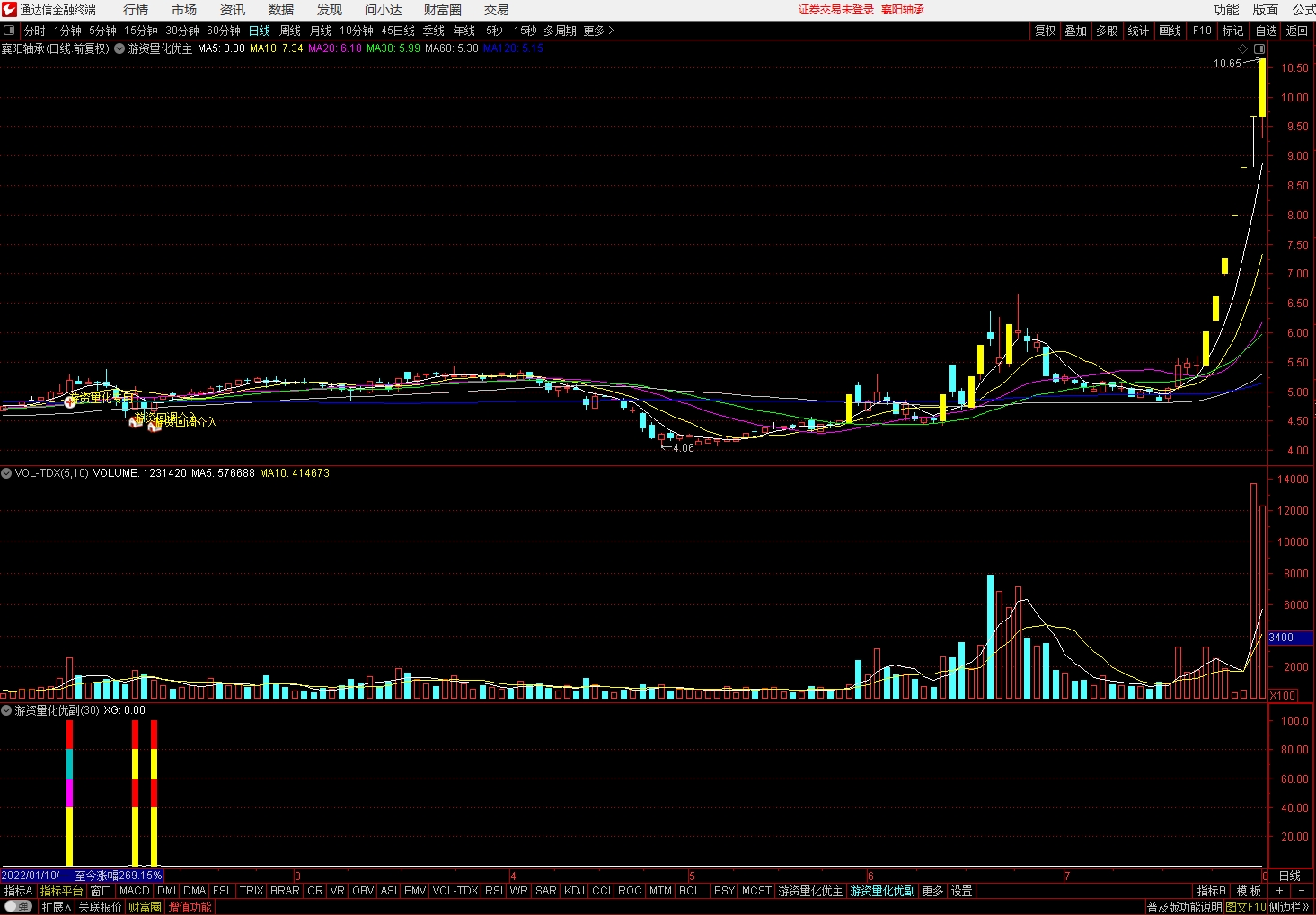Select the 游资量化优主 indicator tab at bottom
Viewport: 1316px width, 916px height.
(x=811, y=891)
